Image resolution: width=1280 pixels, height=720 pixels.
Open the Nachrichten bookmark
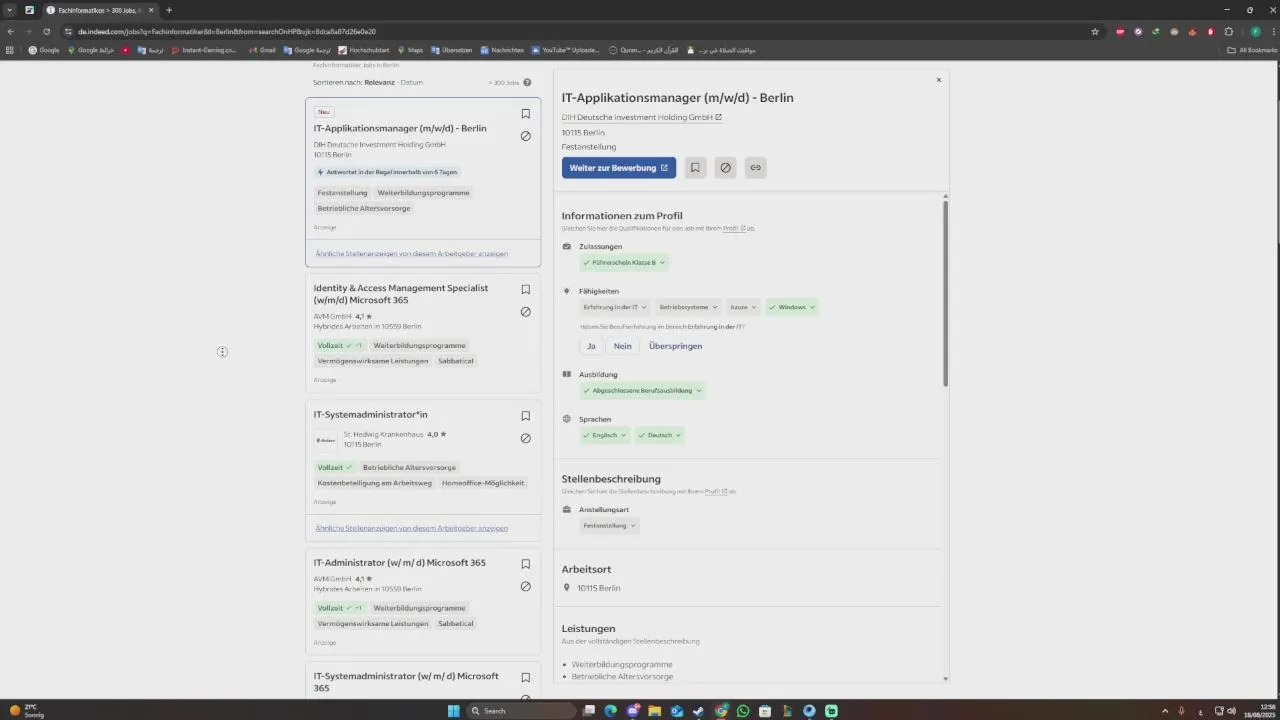tap(502, 50)
